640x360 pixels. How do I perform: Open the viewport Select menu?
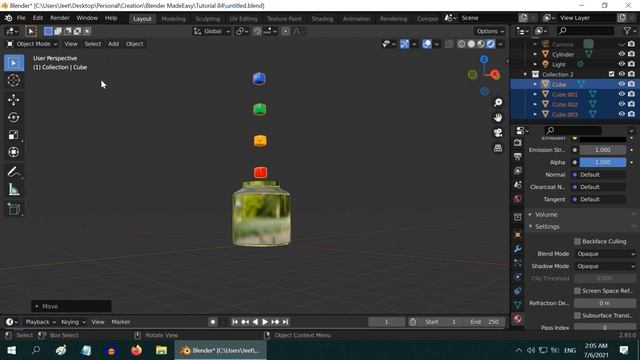pos(93,44)
